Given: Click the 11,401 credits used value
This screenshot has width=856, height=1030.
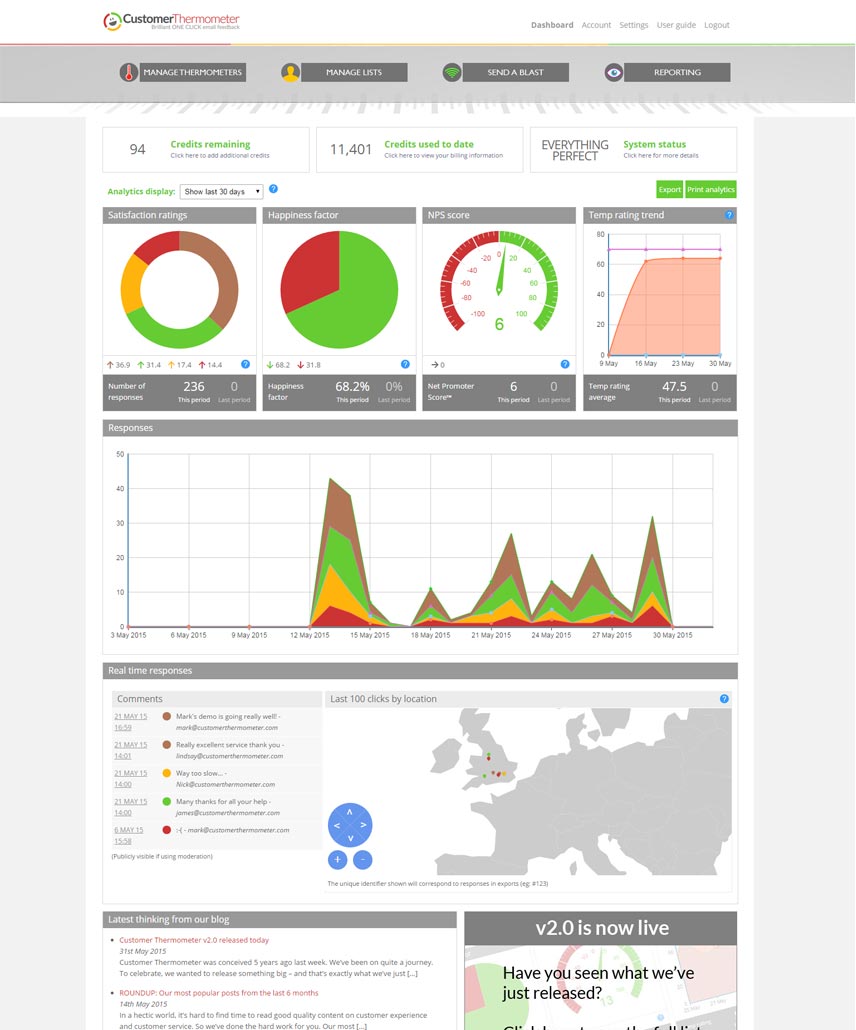Looking at the screenshot, I should 351,149.
